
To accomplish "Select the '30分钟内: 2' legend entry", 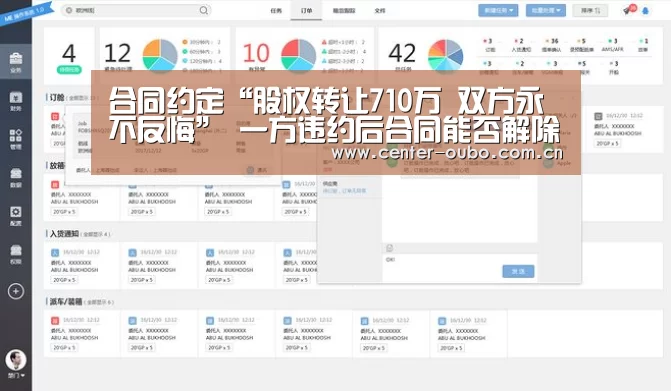I will tap(201, 42).
